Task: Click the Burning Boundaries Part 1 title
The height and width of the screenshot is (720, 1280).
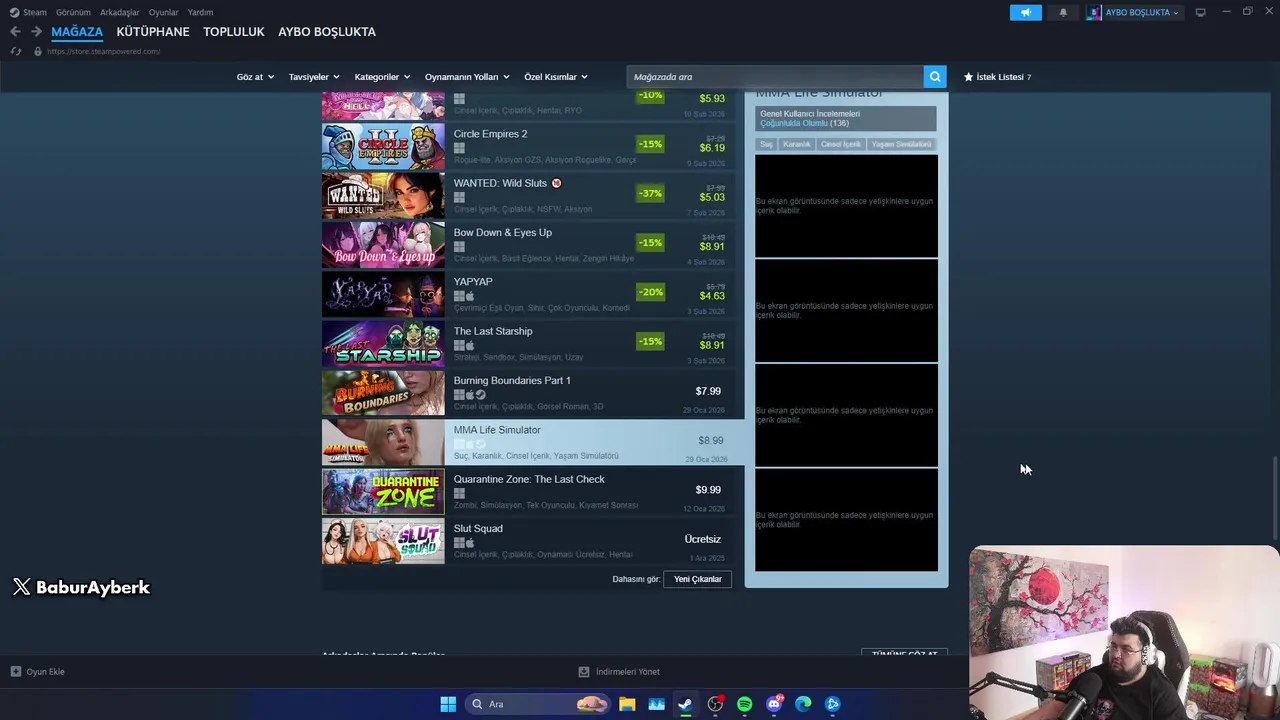Action: (512, 381)
